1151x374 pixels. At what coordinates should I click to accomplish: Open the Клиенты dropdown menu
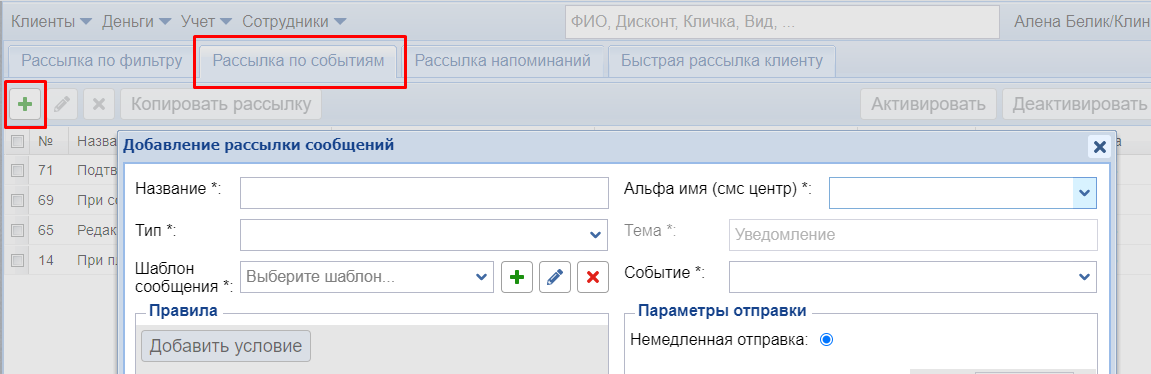(51, 21)
